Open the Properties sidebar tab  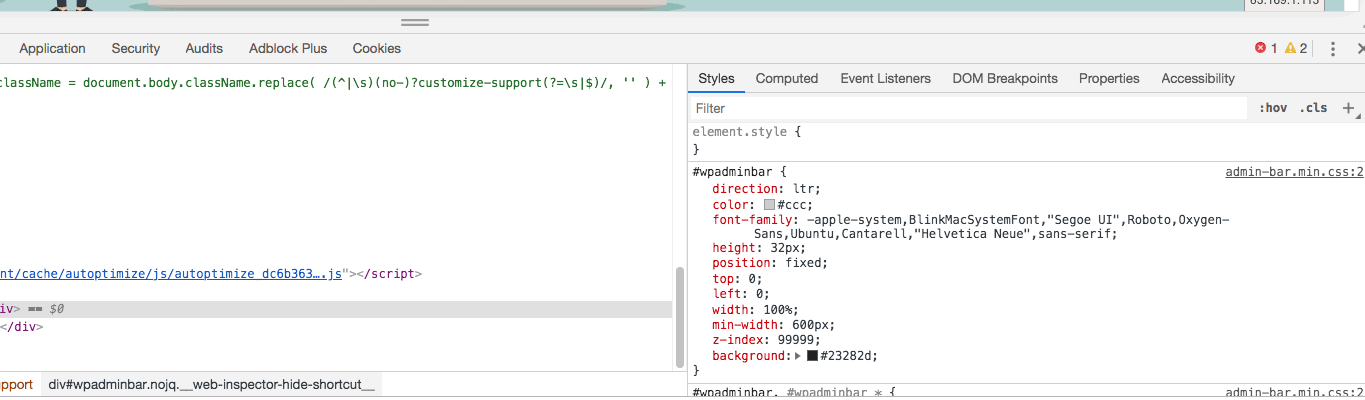click(x=1109, y=78)
